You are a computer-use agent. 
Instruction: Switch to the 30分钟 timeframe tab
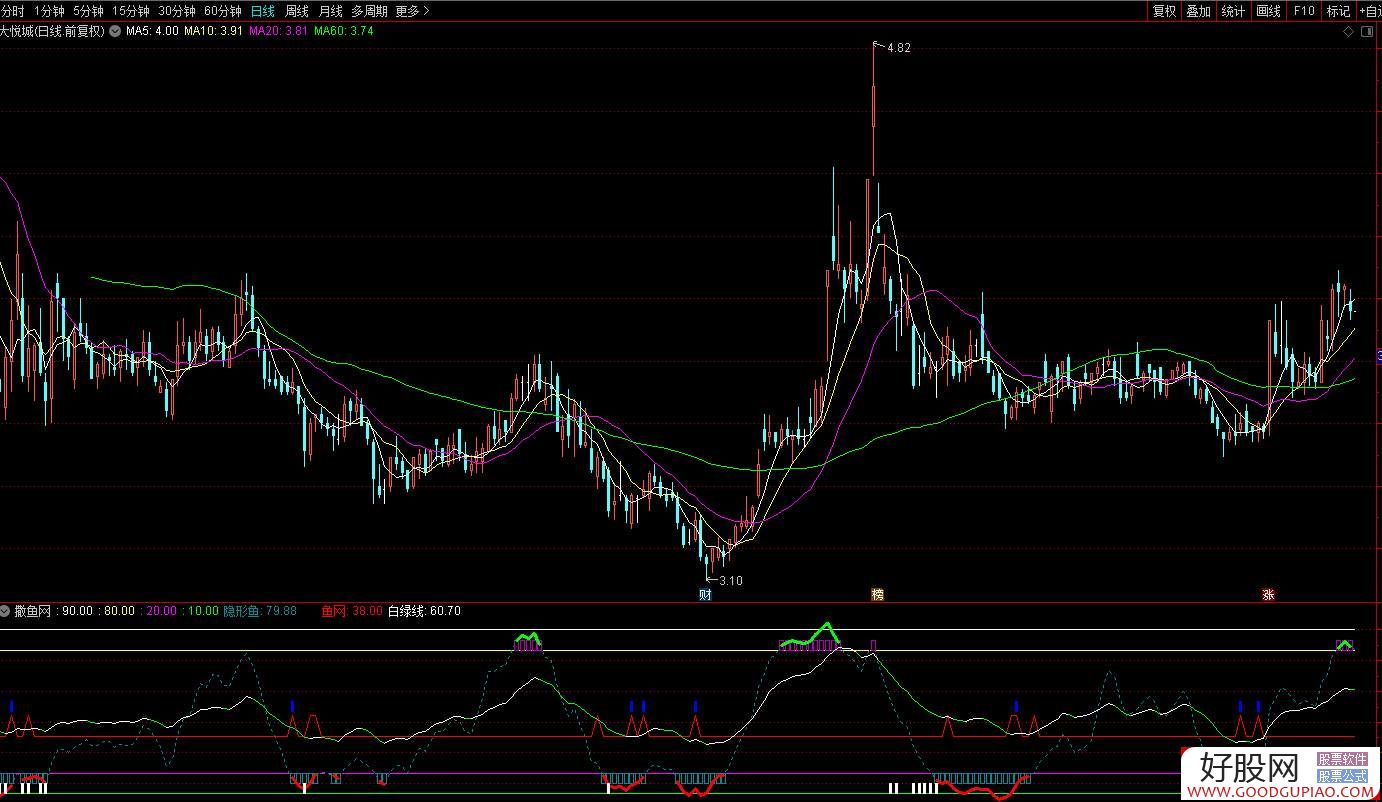point(177,11)
